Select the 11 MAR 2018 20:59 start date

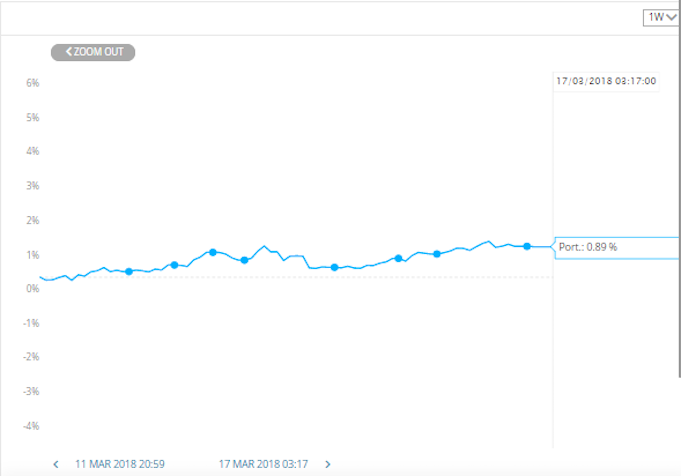(x=120, y=464)
